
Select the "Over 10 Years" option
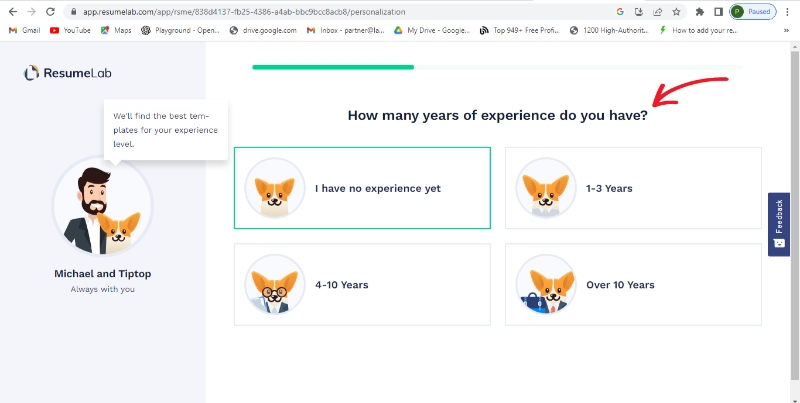point(633,285)
